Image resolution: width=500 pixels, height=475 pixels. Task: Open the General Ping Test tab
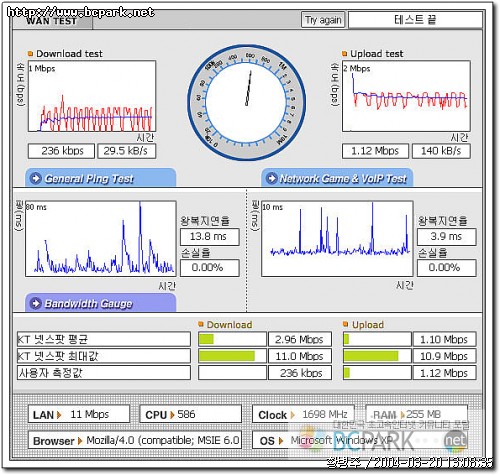pyautogui.click(x=101, y=178)
